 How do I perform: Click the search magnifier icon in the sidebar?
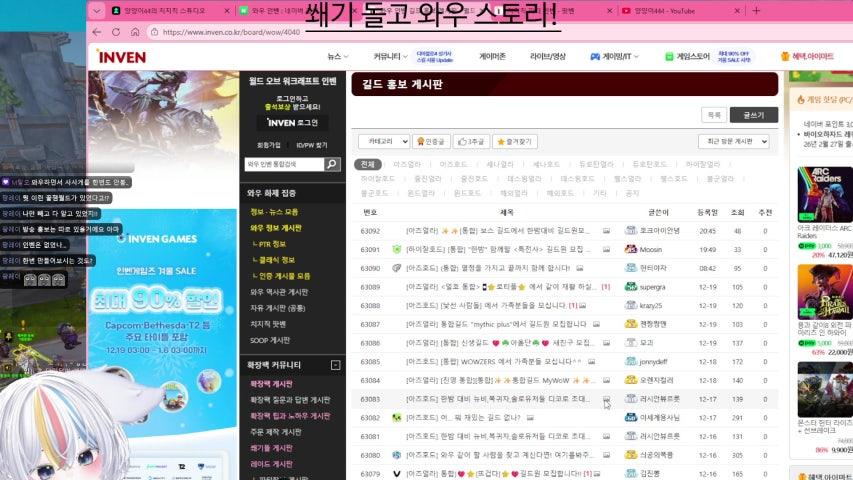[332, 164]
